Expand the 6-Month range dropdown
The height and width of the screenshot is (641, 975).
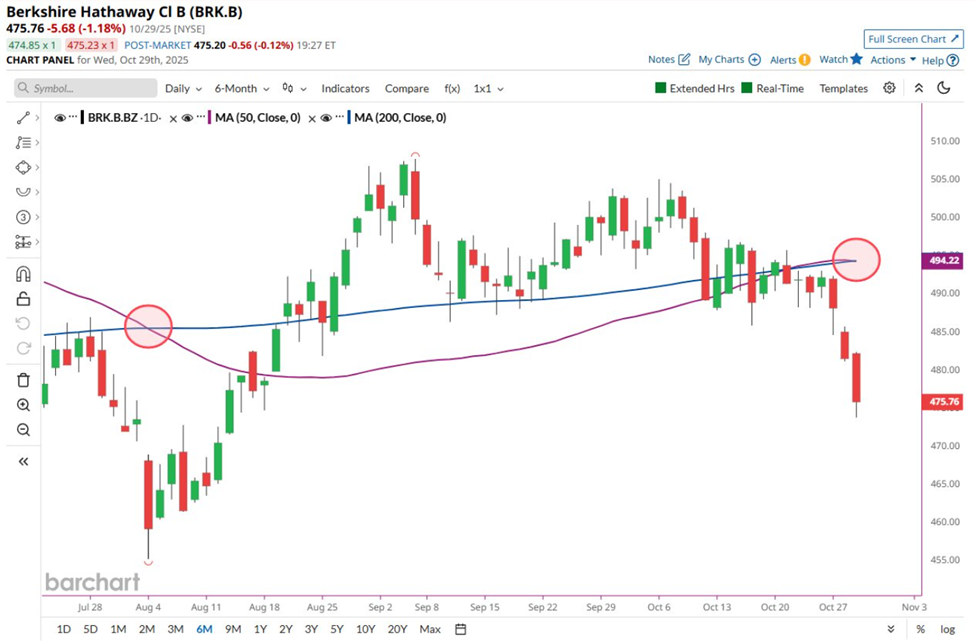pyautogui.click(x=240, y=88)
